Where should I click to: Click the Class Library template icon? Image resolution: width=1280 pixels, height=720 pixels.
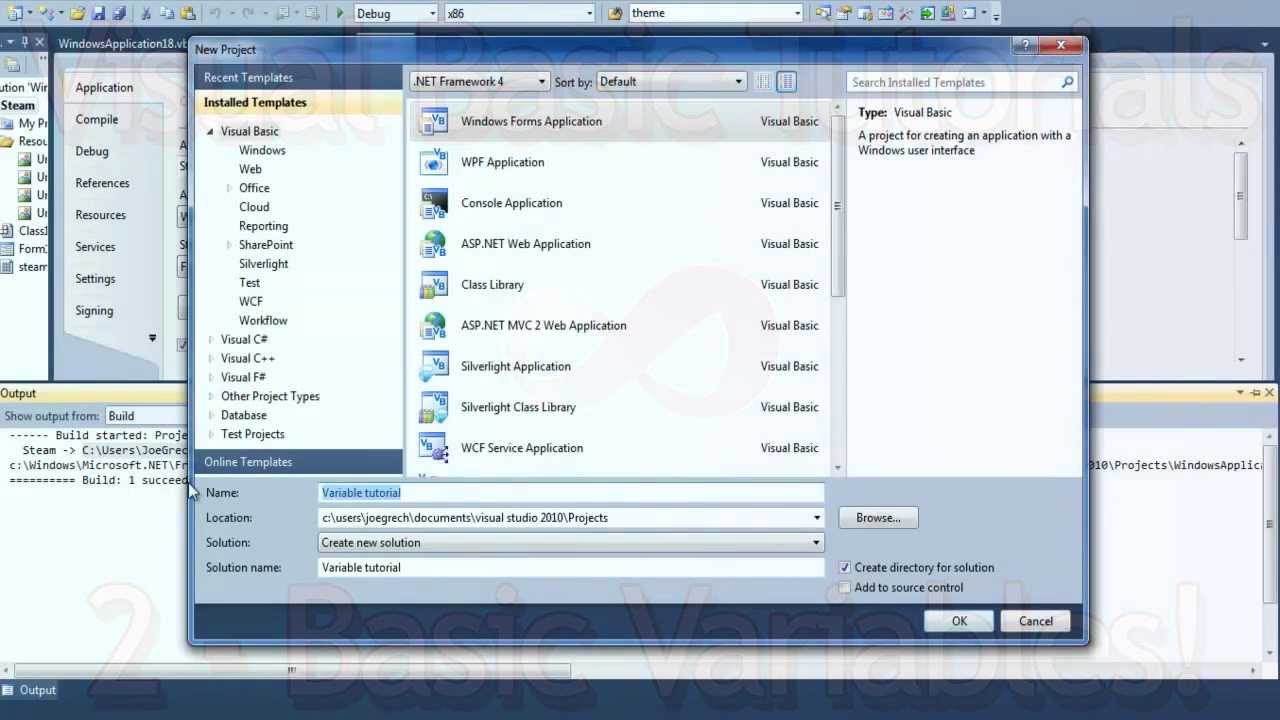point(434,285)
